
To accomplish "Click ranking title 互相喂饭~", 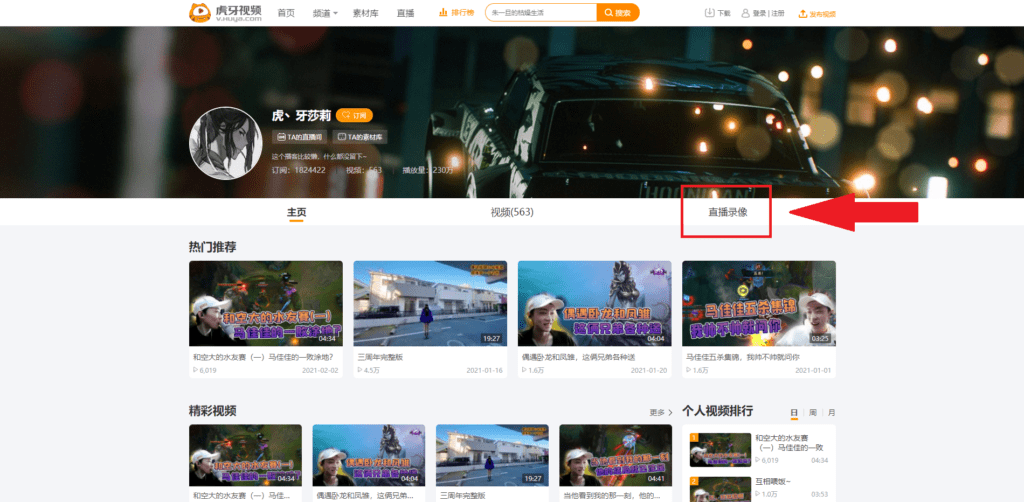I will 773,482.
